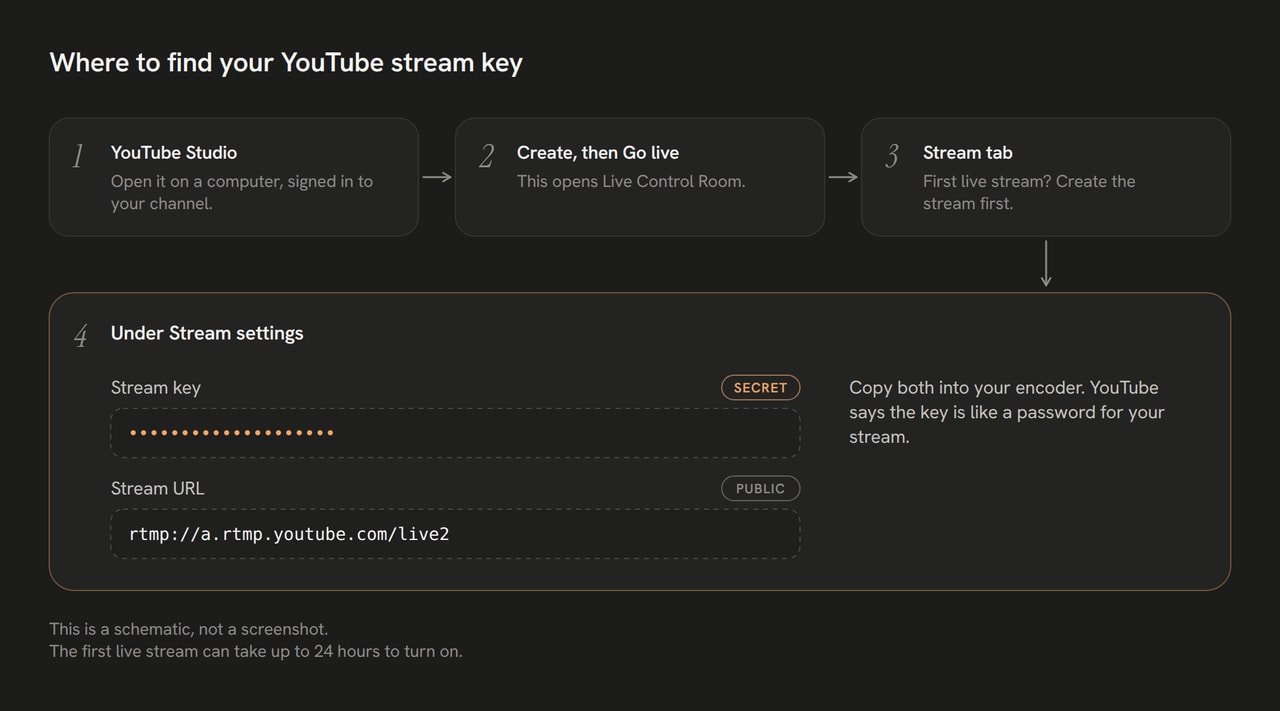This screenshot has height=711, width=1280.
Task: Select the Stream tab step card
Action: tap(1046, 177)
